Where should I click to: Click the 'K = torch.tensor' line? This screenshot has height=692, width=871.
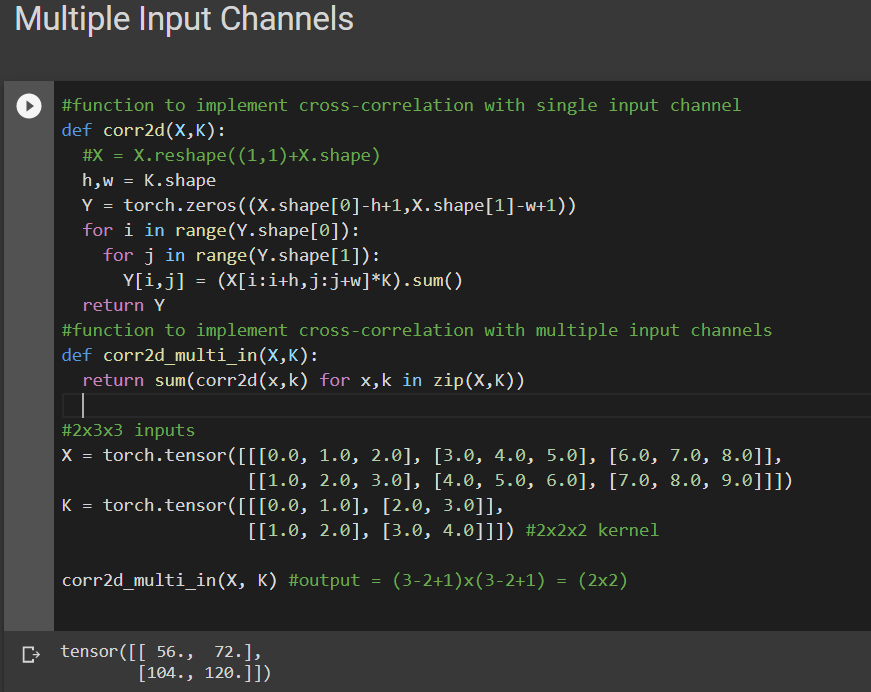(283, 505)
